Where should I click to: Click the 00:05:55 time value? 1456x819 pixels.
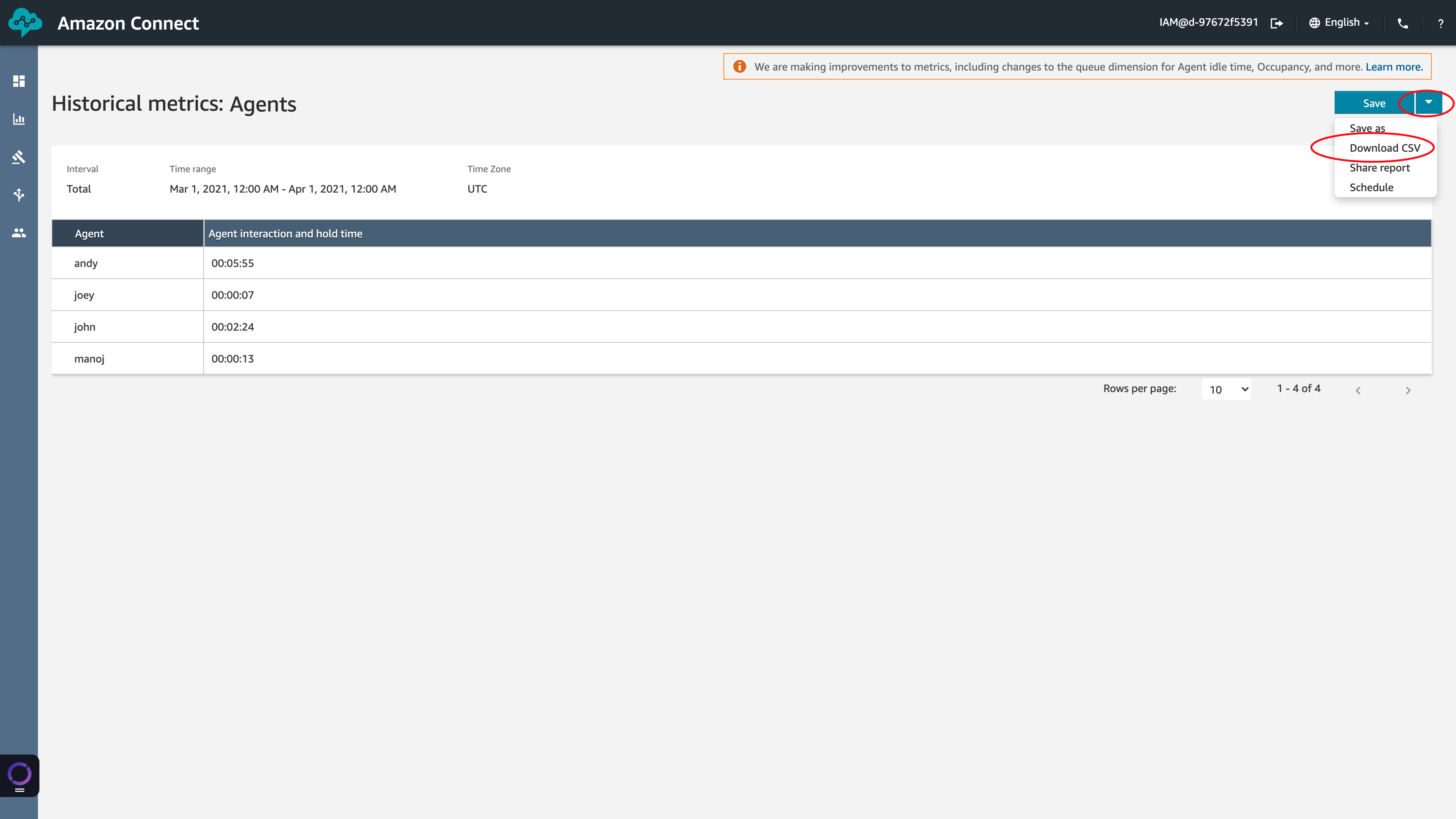pos(232,263)
